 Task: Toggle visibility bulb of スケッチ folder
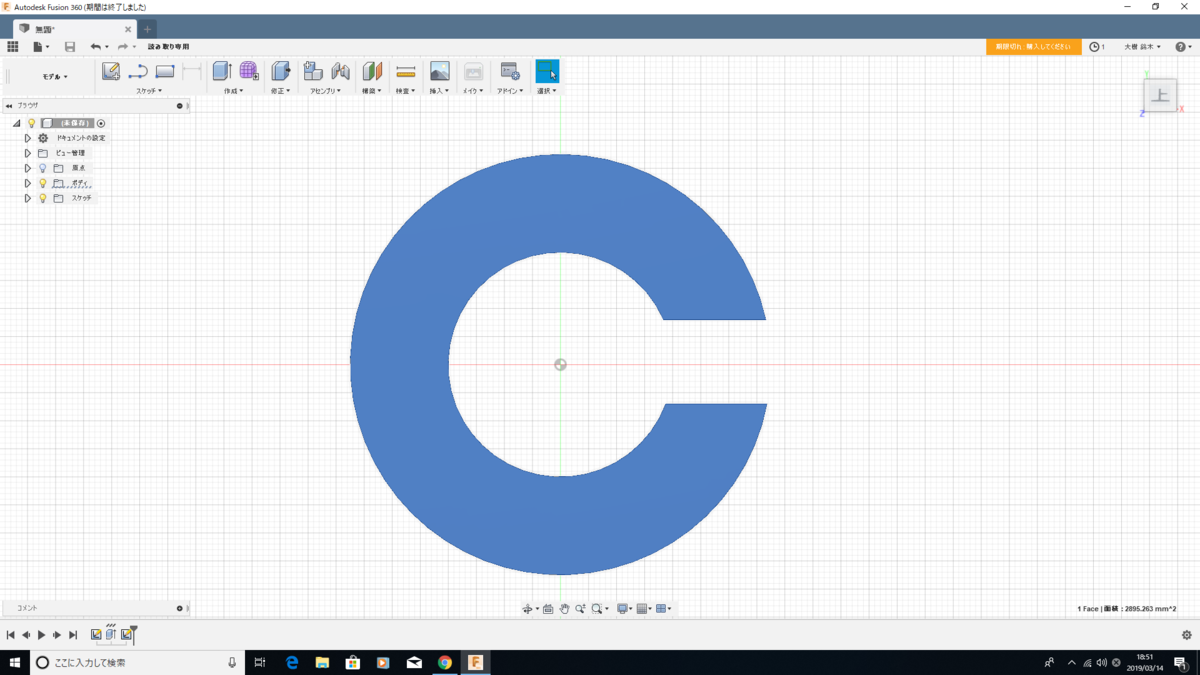pyautogui.click(x=43, y=198)
